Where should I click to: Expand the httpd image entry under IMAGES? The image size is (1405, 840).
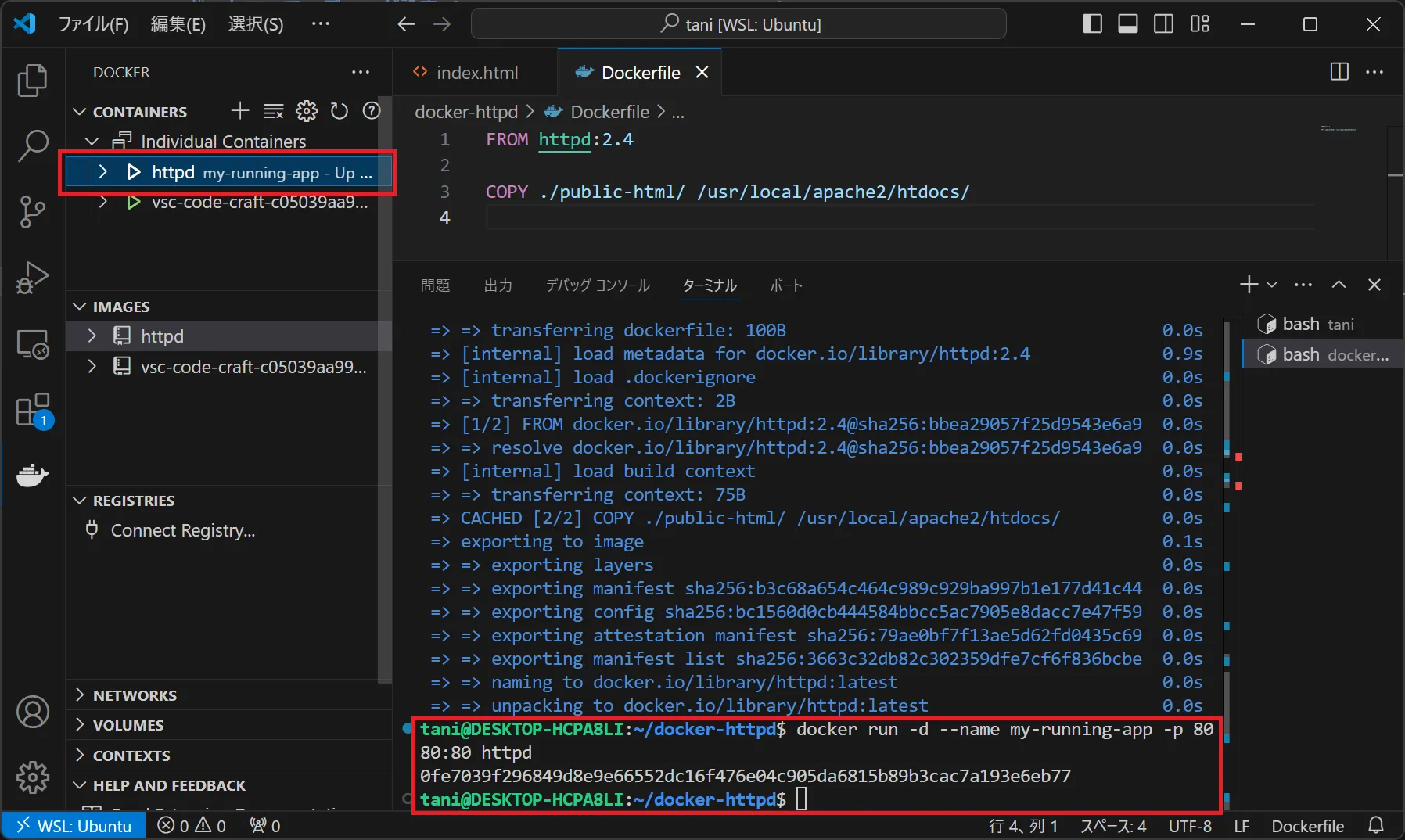click(92, 336)
